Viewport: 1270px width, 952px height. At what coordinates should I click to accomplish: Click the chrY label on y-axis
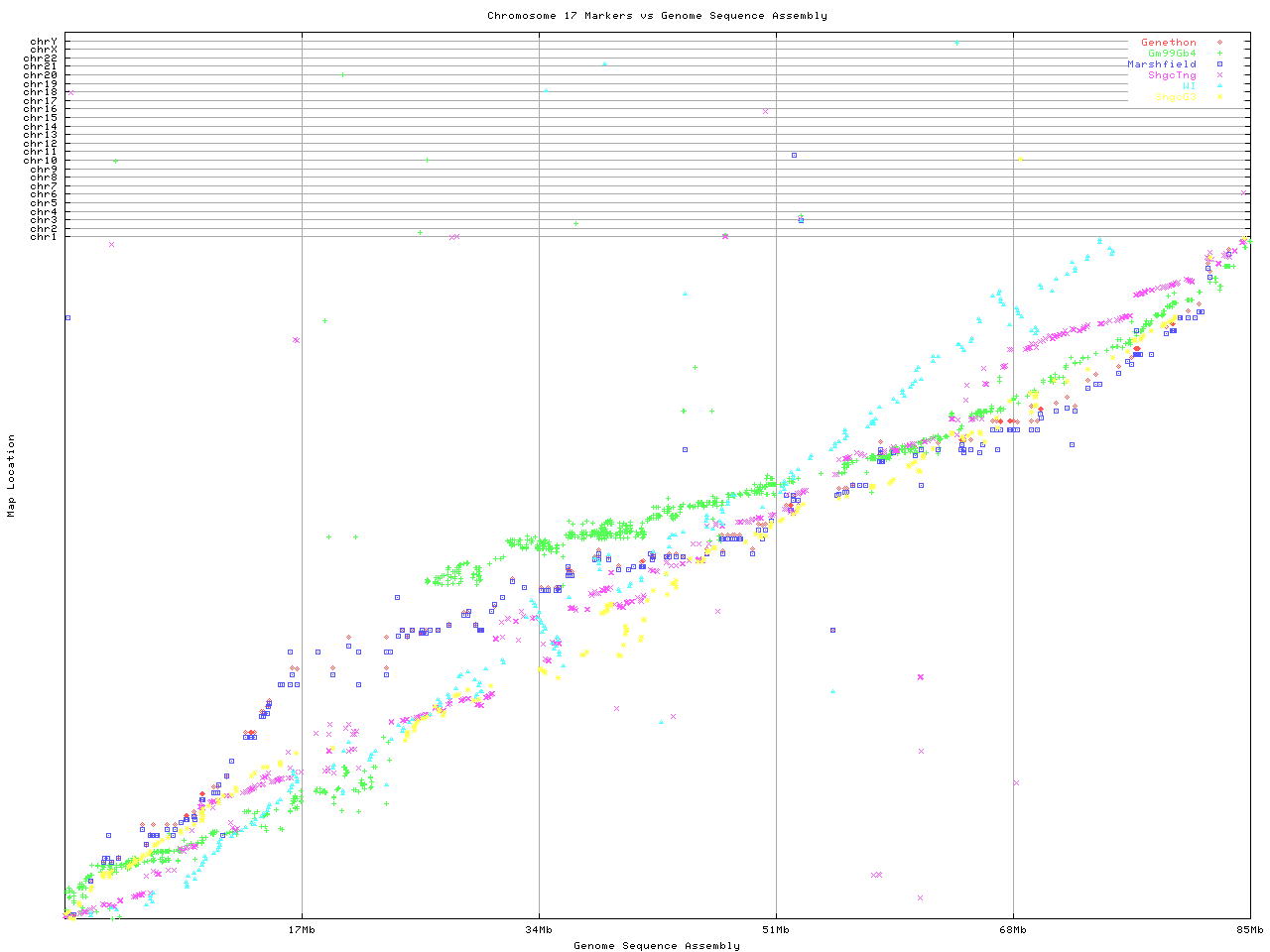(44, 42)
